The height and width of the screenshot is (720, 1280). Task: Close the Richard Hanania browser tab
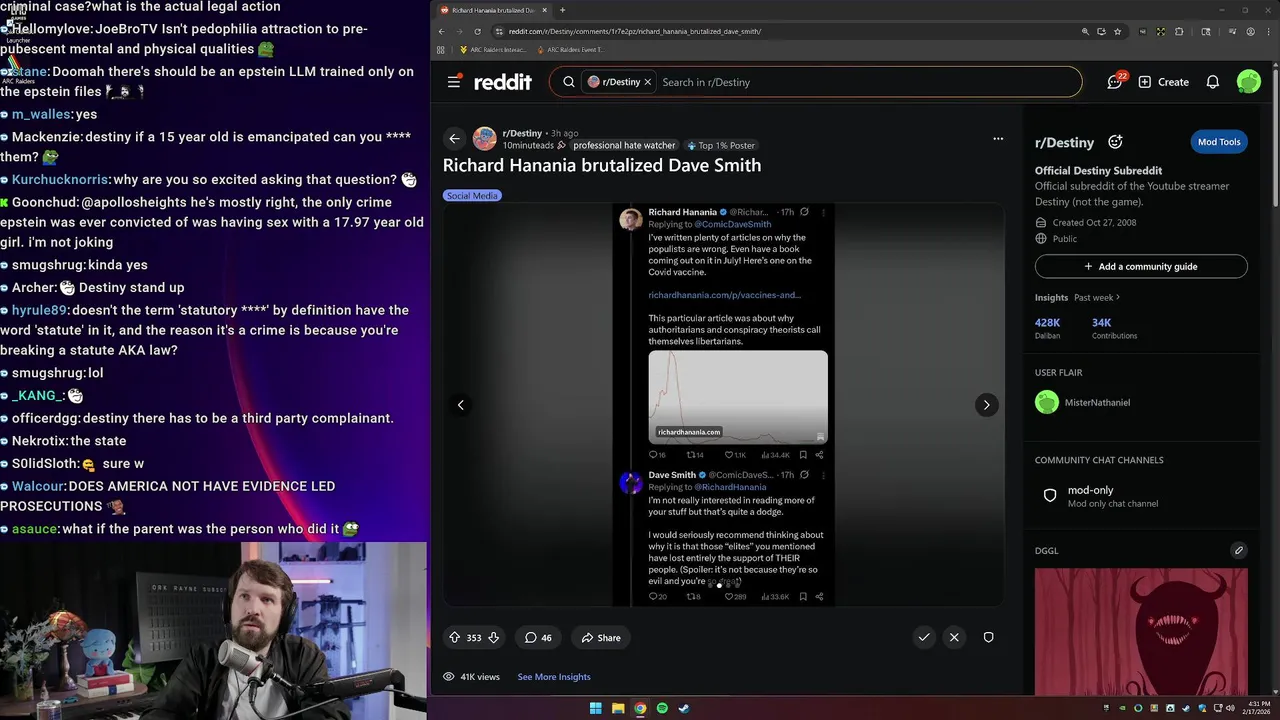[545, 10]
